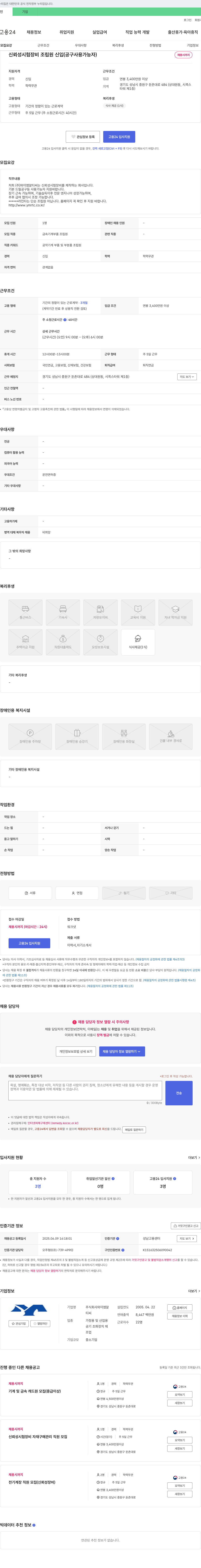Screen dimensions: 201x1568
Task: Toggle the 관심기업 star button
Action: (x=18, y=1323)
